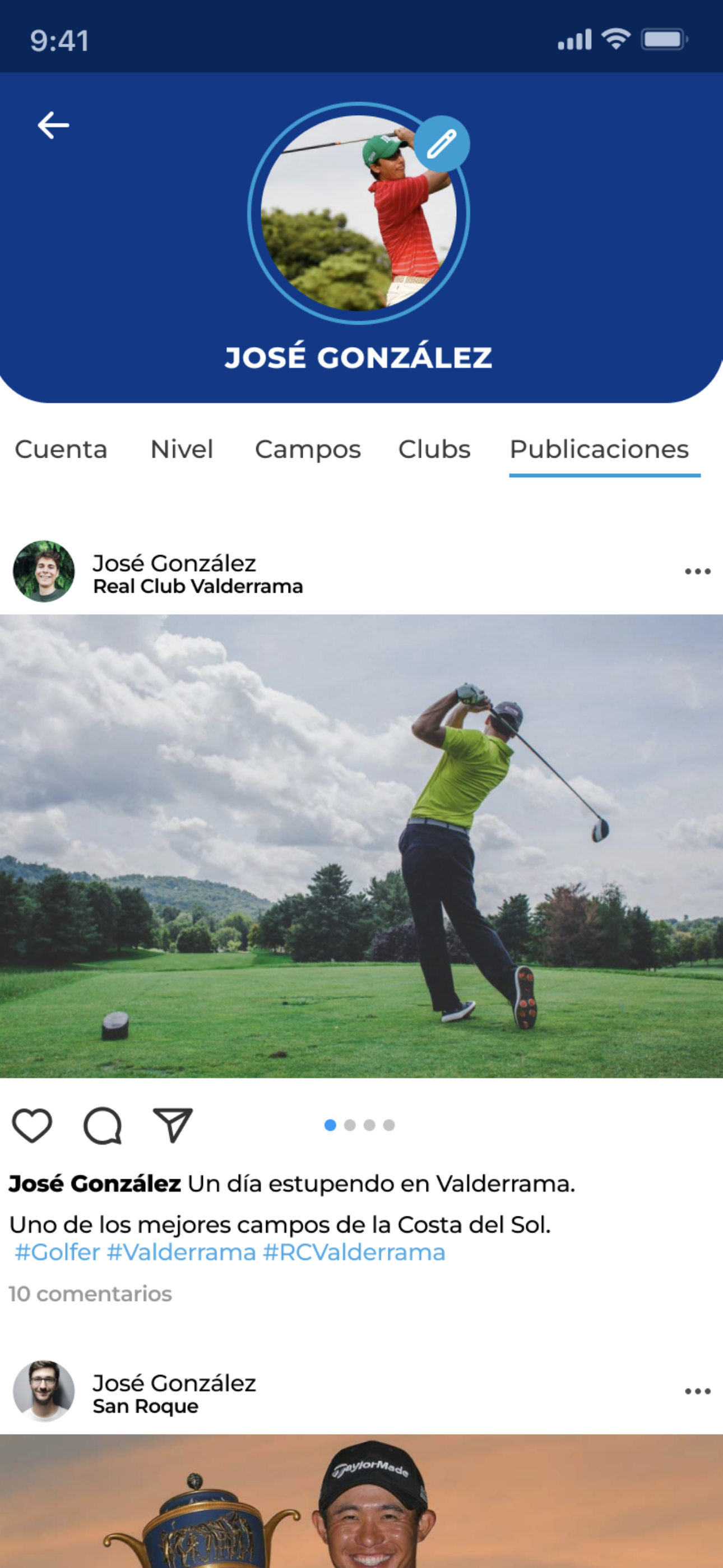Open options menu for the Real Club Valderrama post
Screen dimensions: 723x1568
point(697,571)
